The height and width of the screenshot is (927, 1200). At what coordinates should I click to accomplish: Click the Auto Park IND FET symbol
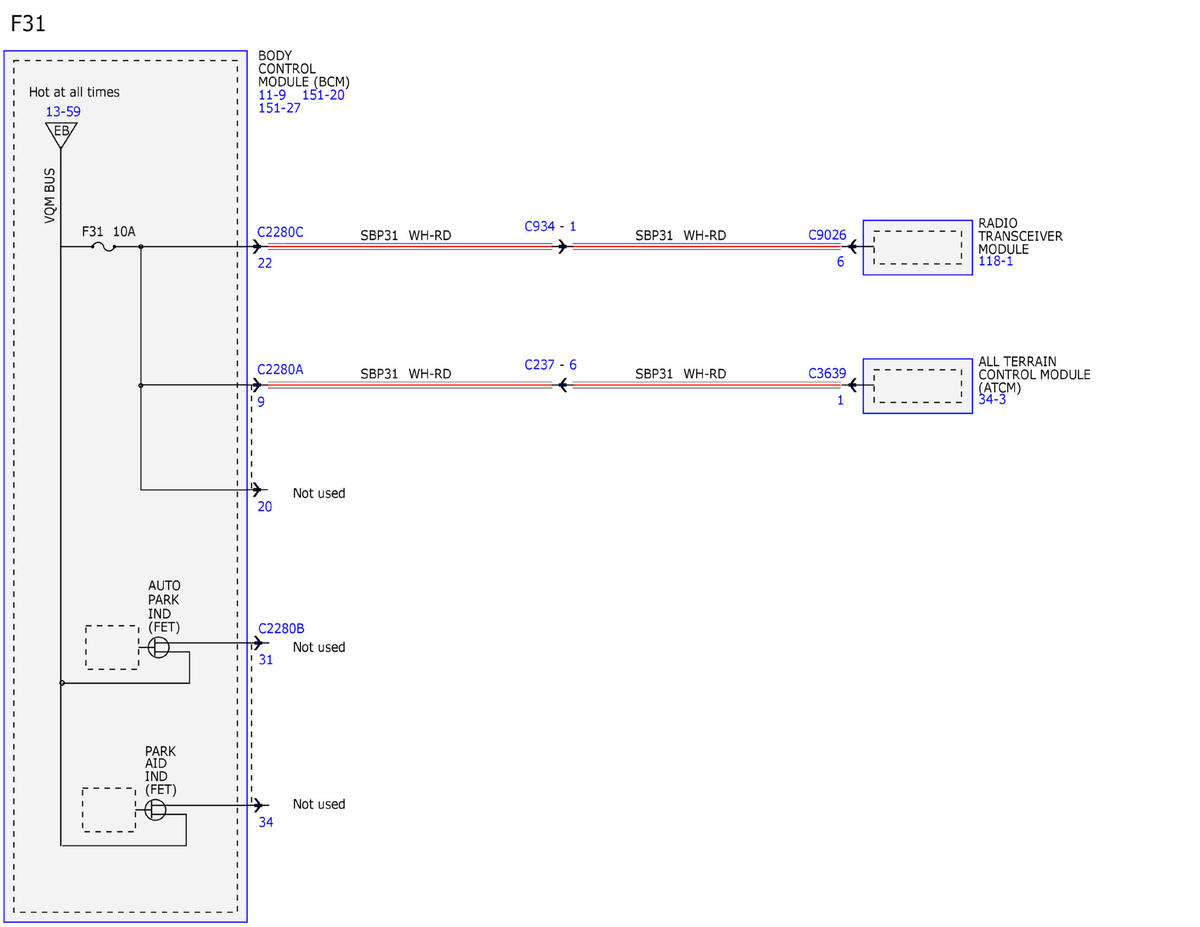click(x=159, y=648)
